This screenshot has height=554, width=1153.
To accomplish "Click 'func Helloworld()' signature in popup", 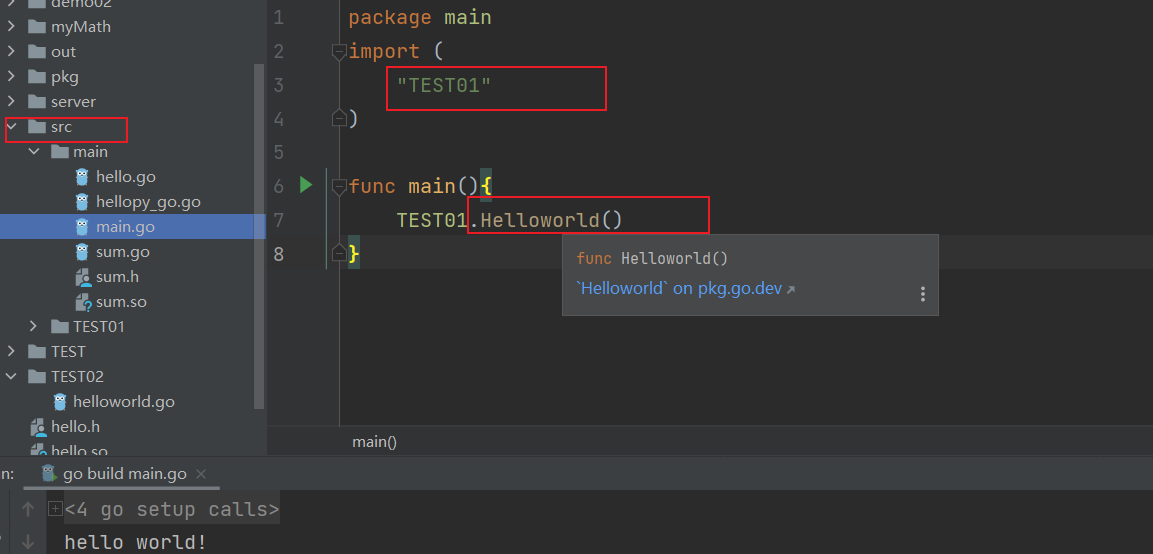I will coord(652,258).
